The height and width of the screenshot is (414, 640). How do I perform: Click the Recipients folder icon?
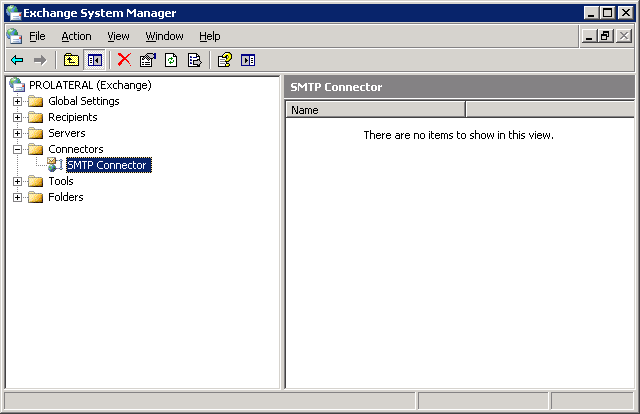coord(36,117)
